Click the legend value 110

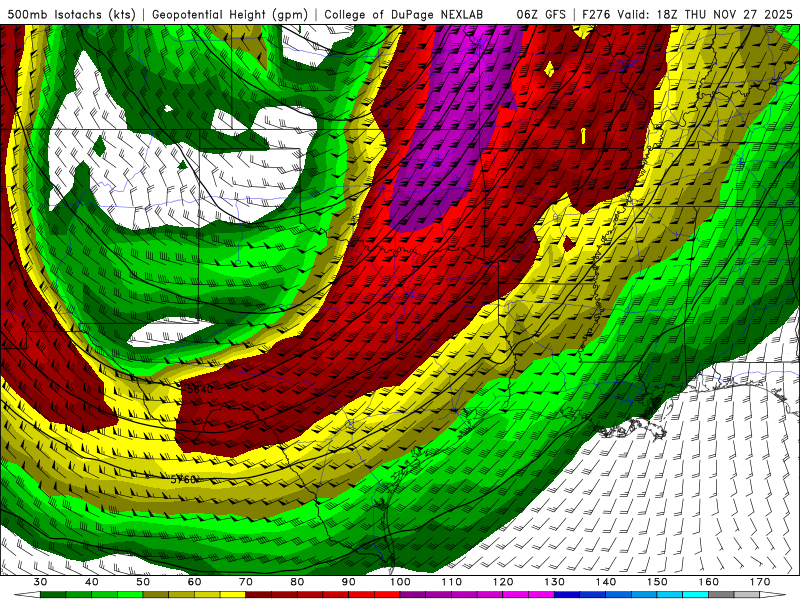coord(452,582)
